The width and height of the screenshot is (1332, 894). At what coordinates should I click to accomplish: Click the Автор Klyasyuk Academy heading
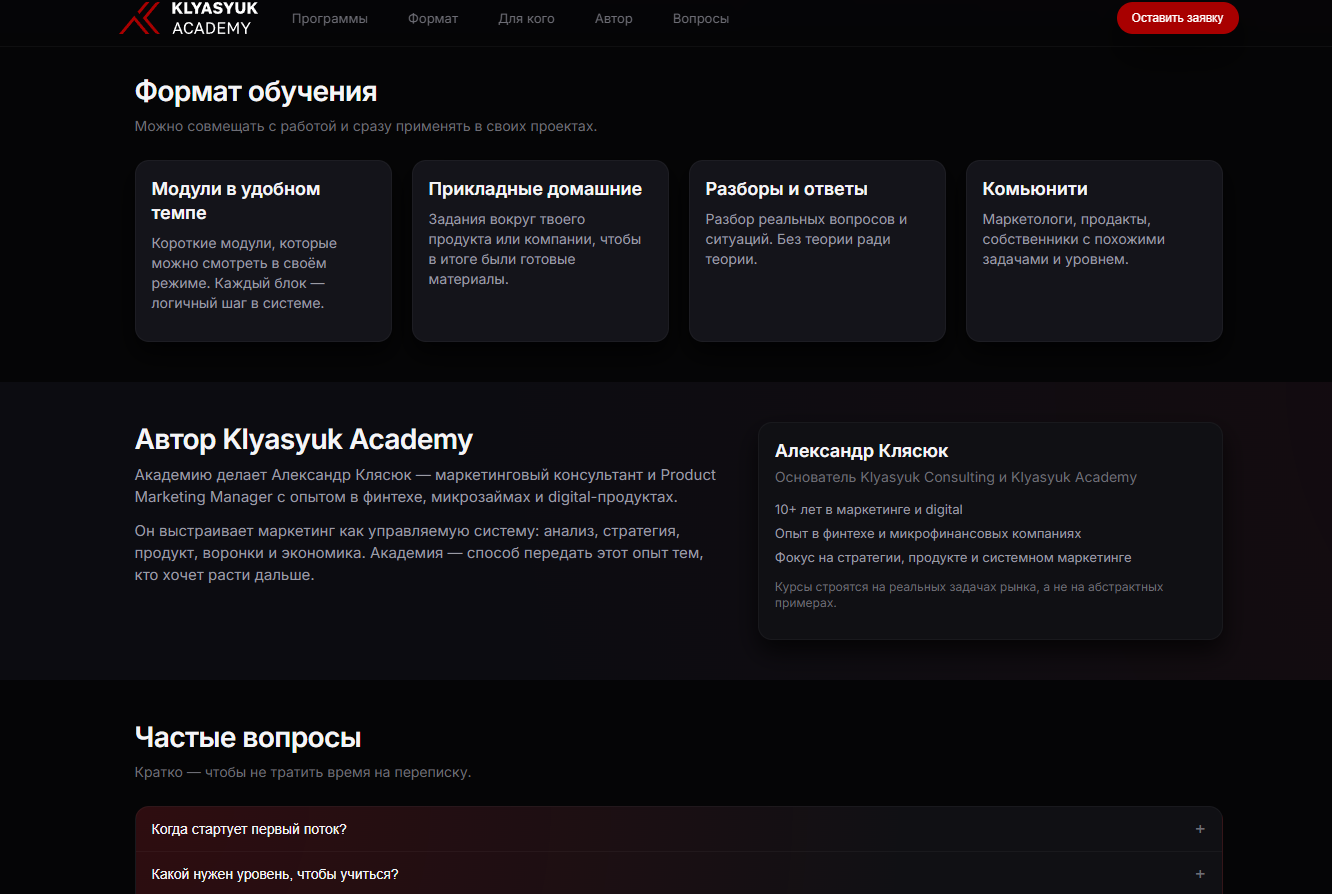pos(304,439)
